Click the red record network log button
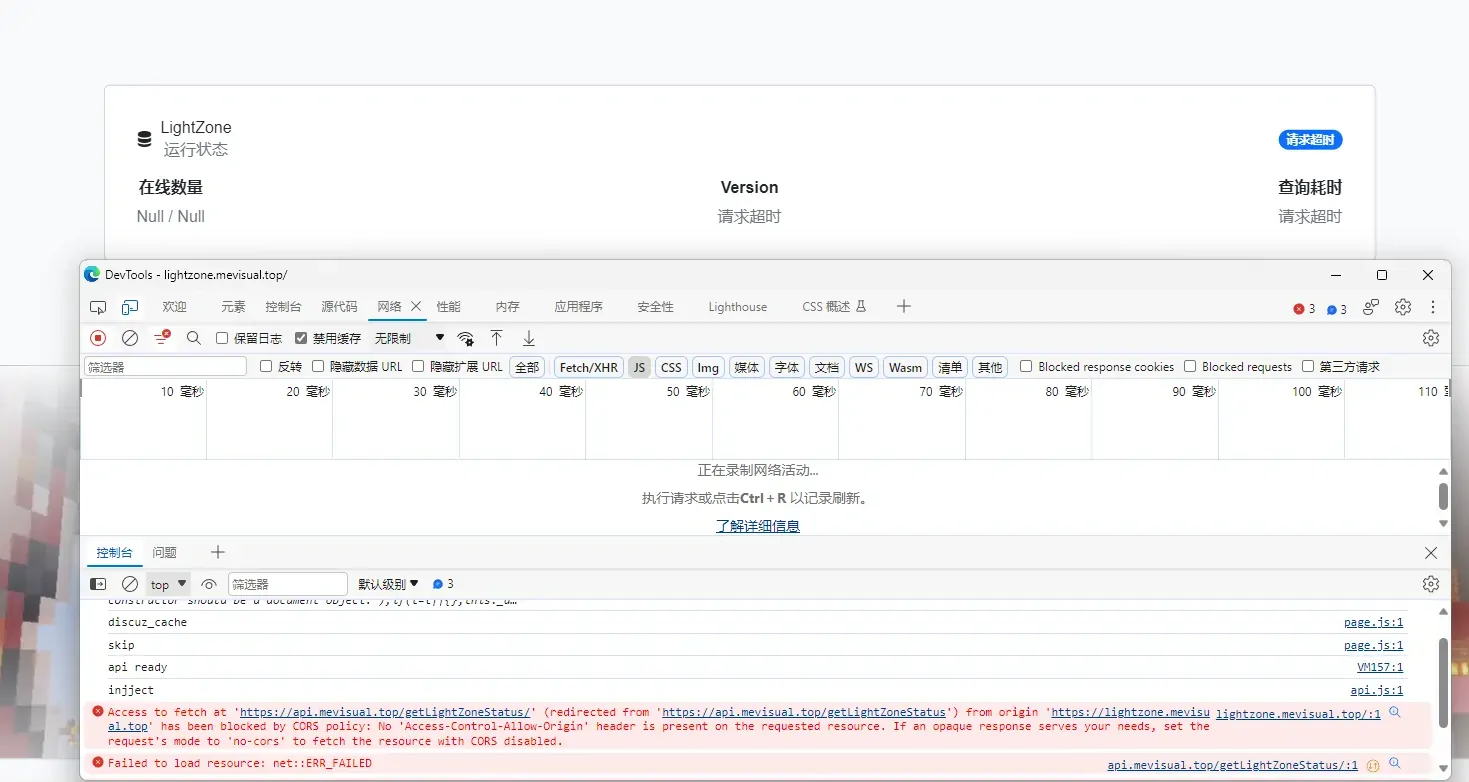Screen dimensions: 1469x782 [x=98, y=338]
